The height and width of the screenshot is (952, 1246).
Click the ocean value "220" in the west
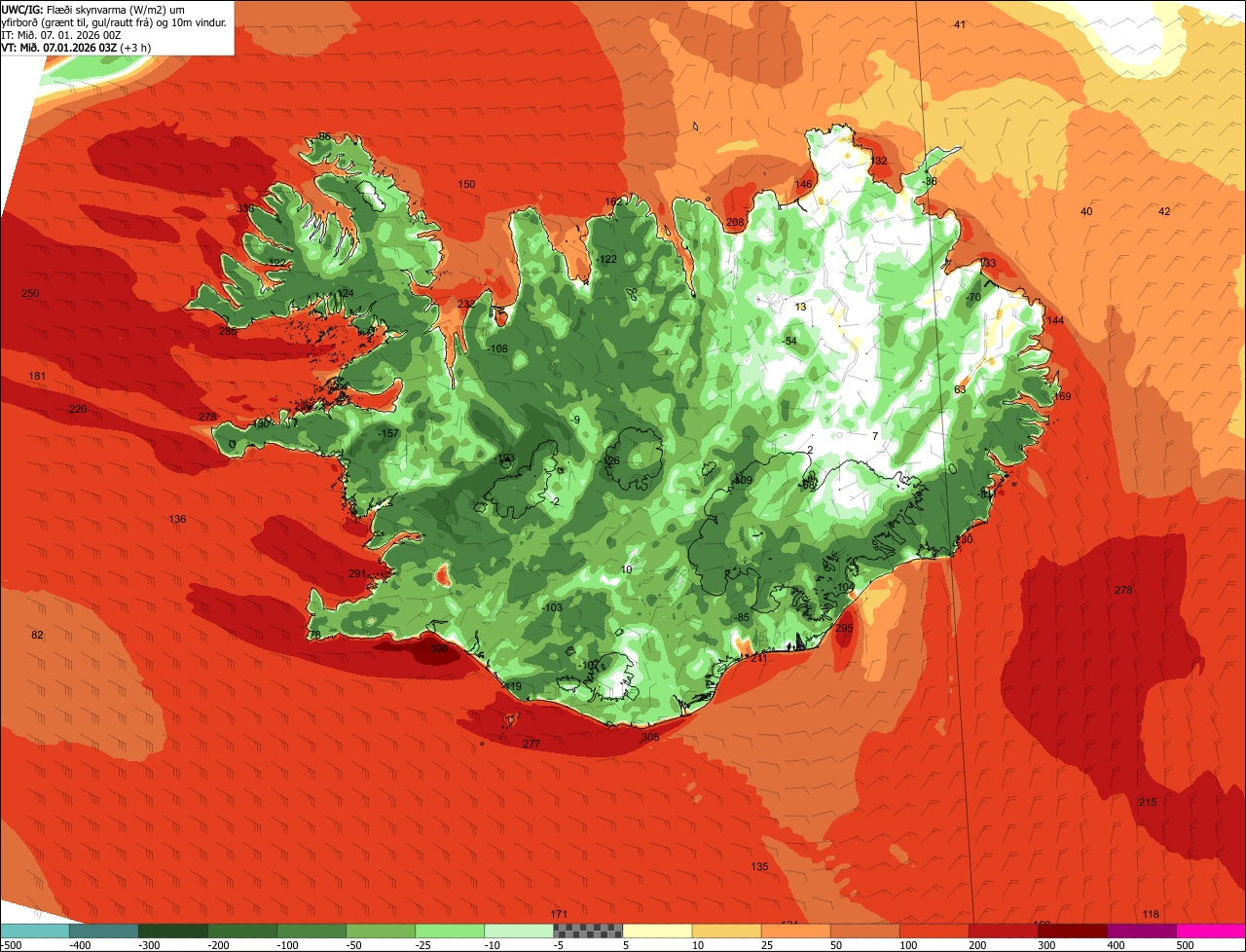coord(78,409)
